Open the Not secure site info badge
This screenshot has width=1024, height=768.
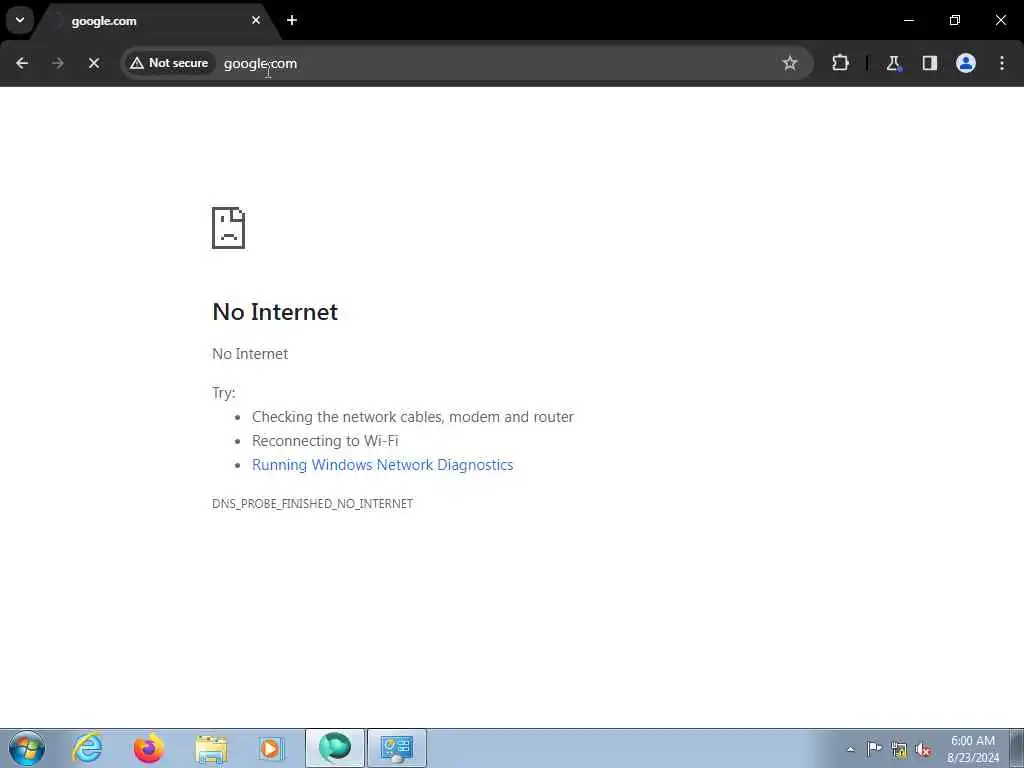click(x=169, y=63)
